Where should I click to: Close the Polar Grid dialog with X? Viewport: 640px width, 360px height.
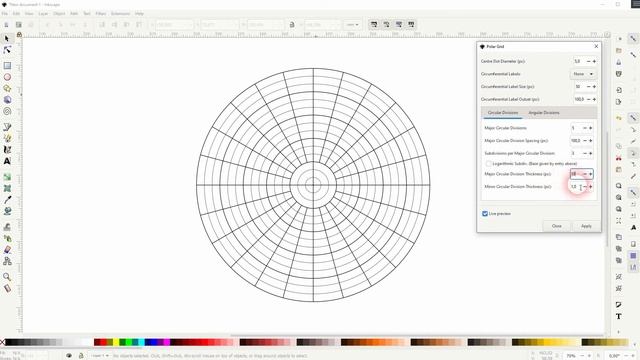596,47
